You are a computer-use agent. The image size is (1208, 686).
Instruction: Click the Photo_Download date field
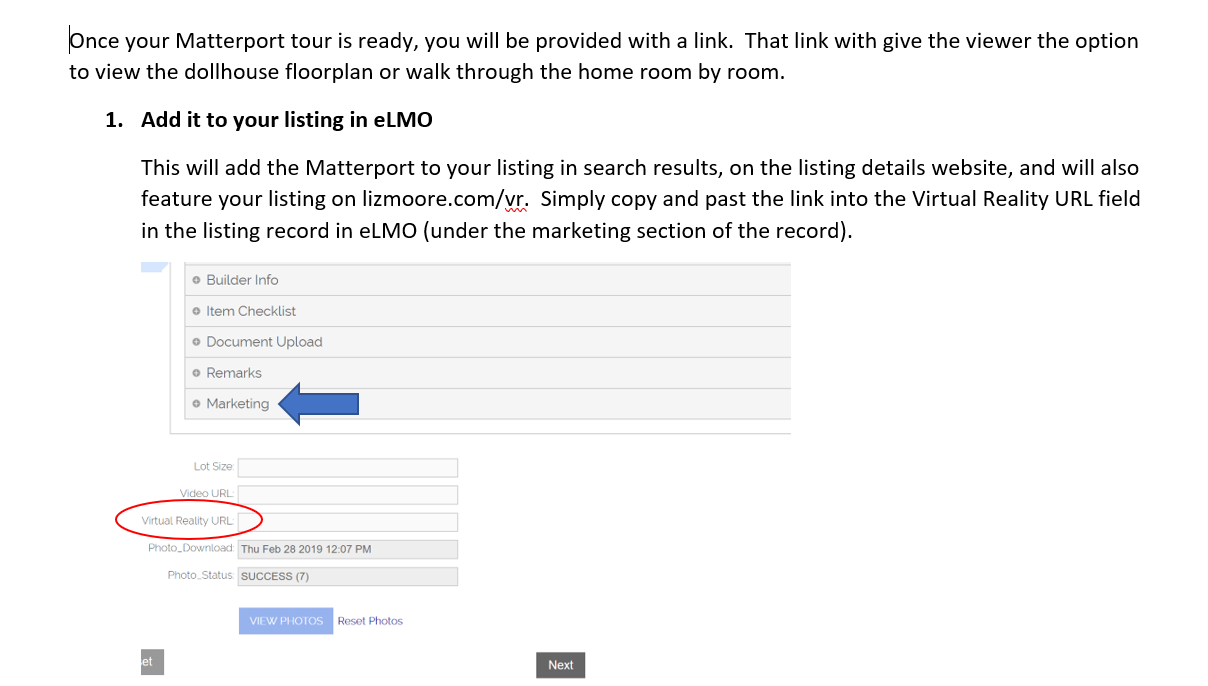[347, 549]
